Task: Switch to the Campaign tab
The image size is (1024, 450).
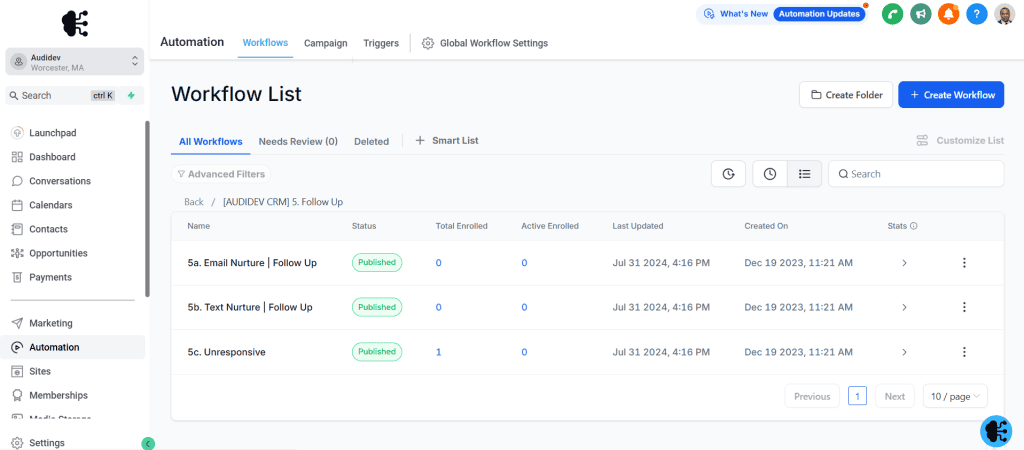Action: [326, 43]
